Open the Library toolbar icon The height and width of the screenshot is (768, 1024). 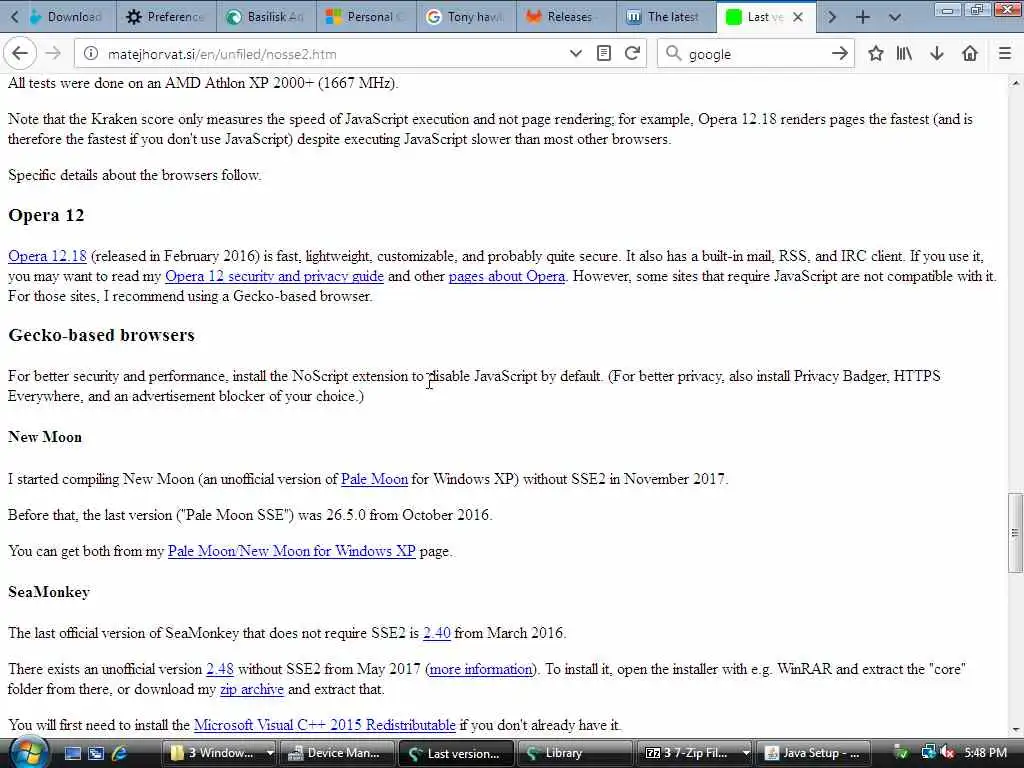click(904, 54)
